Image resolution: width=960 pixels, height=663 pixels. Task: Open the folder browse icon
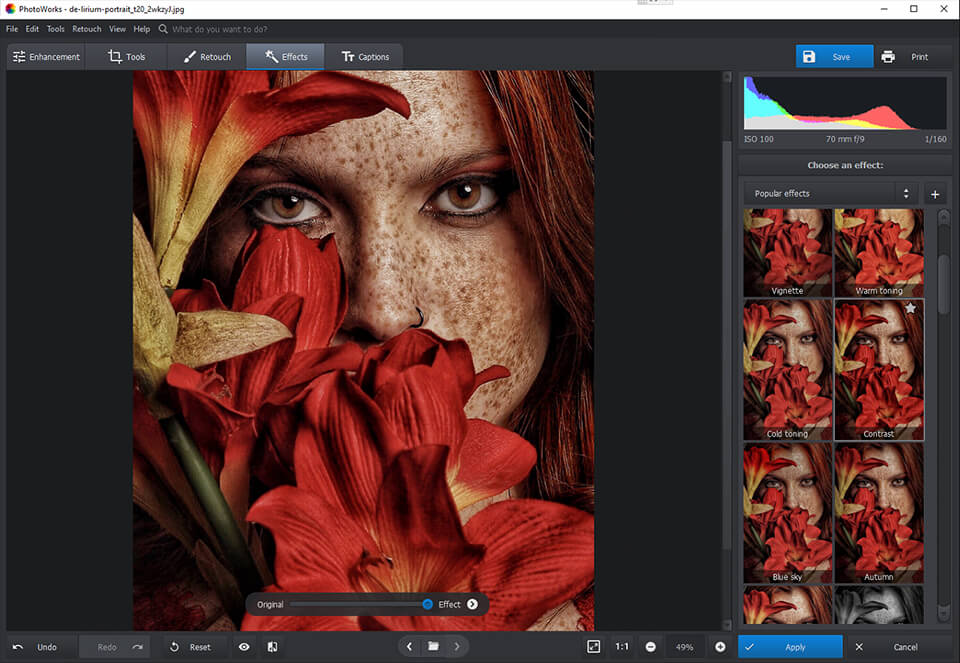pos(433,647)
